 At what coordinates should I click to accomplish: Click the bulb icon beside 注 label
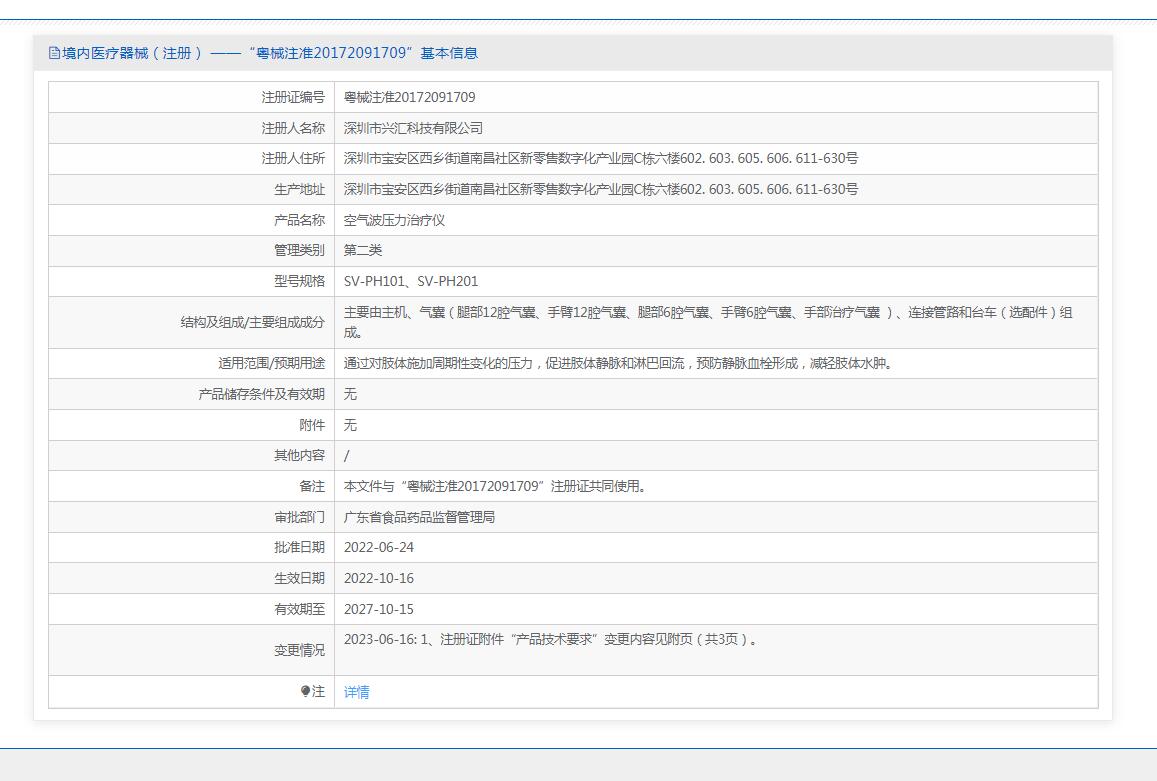(305, 691)
